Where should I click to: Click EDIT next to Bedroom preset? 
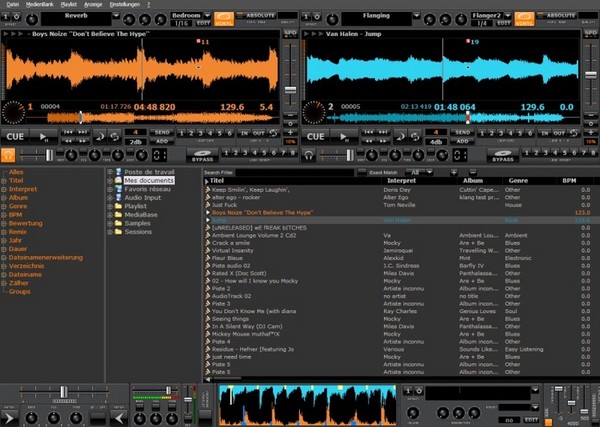(x=203, y=23)
